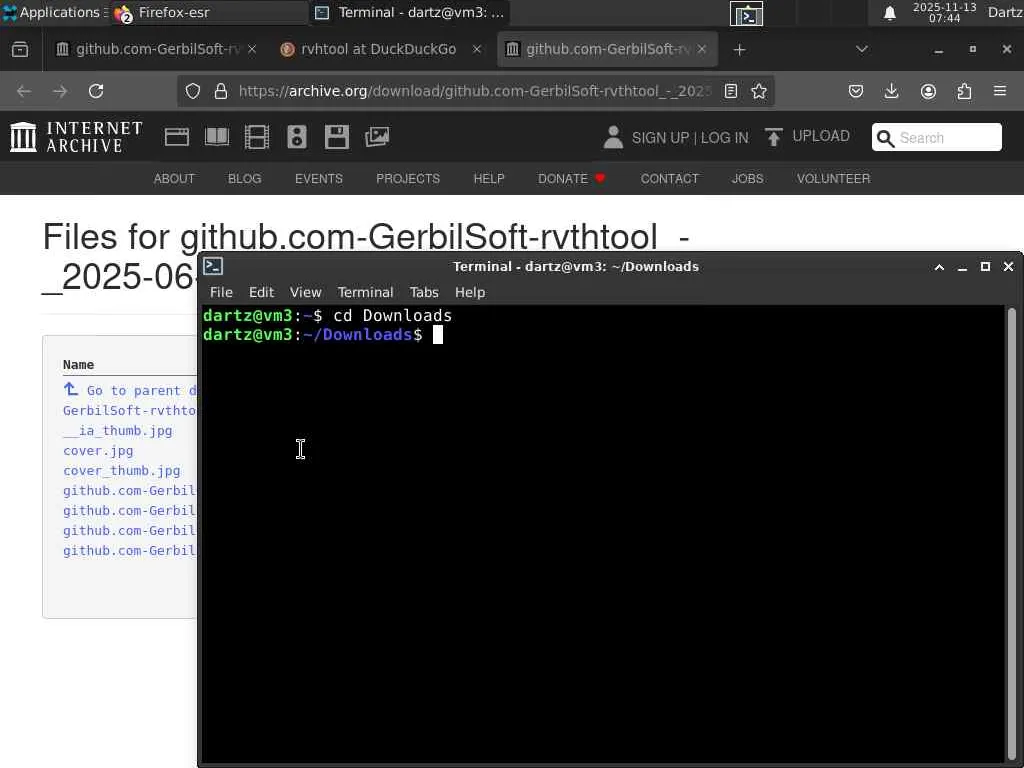1024x768 pixels.
Task: Open the __ia_thumb.jpg file link
Action: point(118,430)
